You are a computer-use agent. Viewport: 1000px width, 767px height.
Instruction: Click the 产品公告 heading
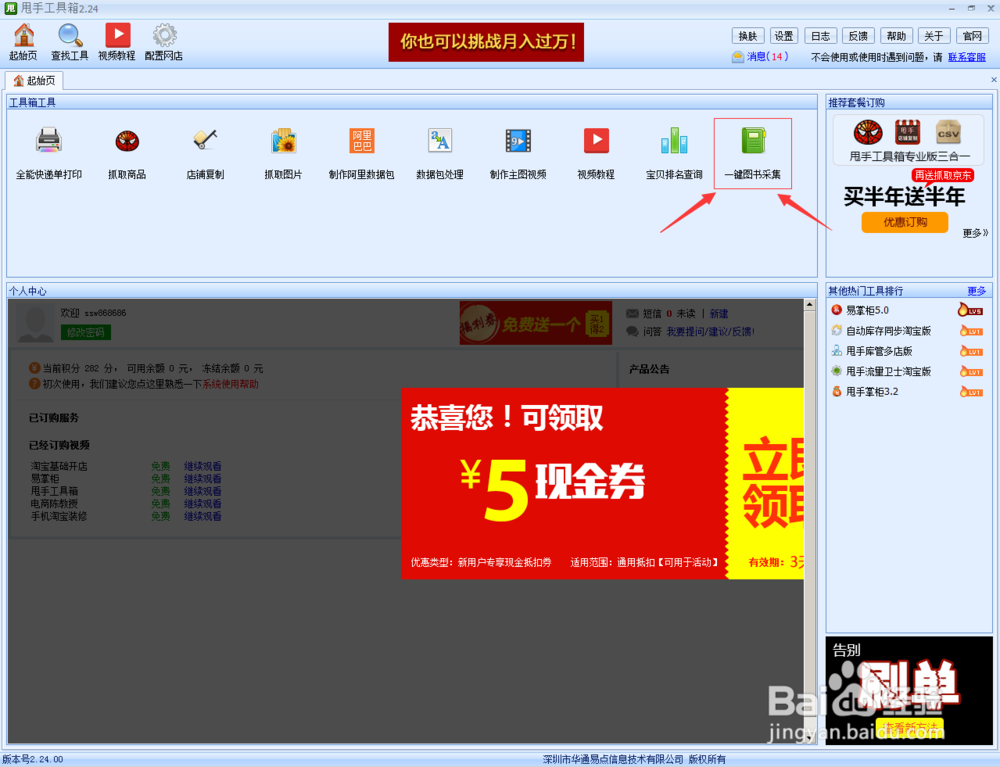pos(649,369)
